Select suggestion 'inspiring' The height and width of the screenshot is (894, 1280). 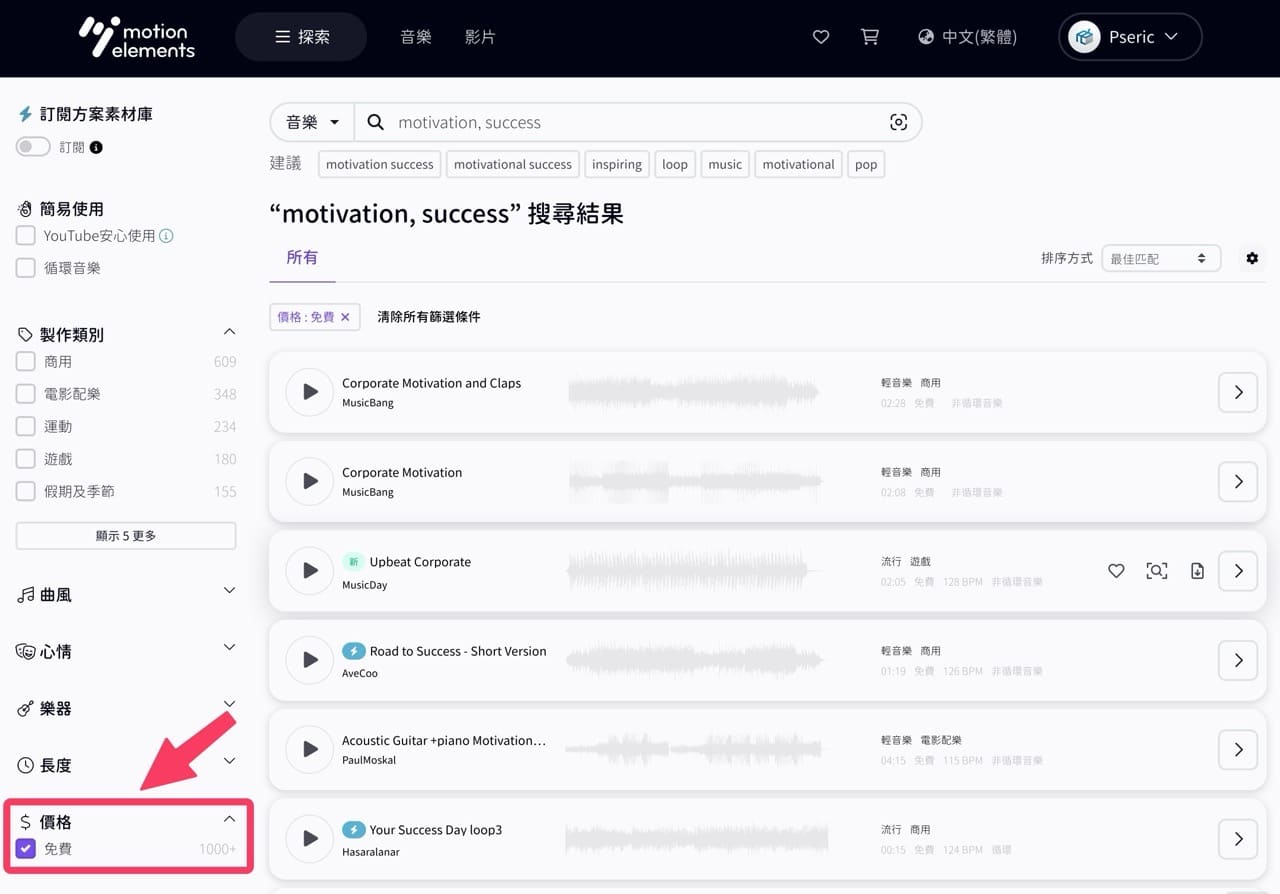617,164
